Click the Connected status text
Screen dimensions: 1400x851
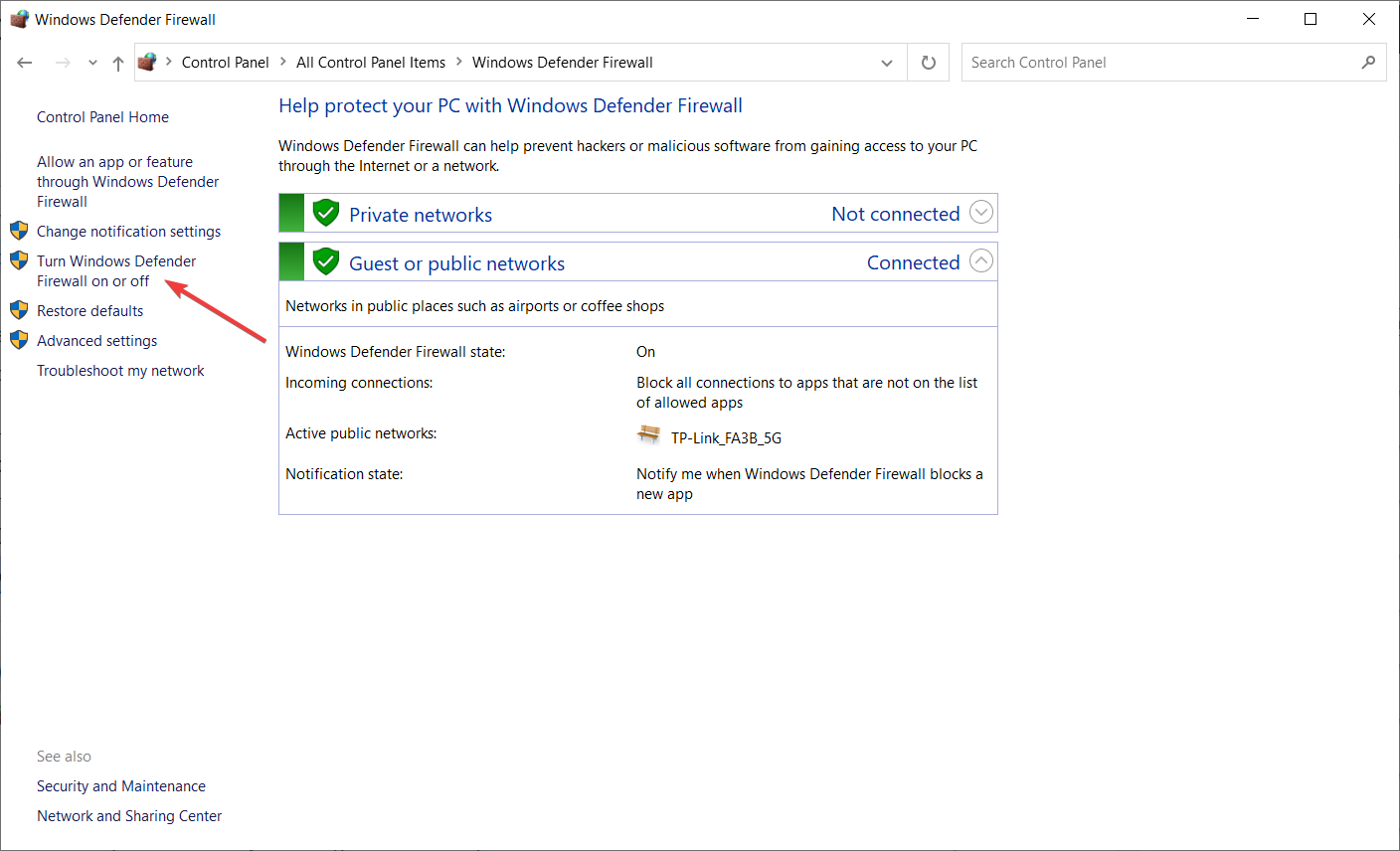pos(914,262)
